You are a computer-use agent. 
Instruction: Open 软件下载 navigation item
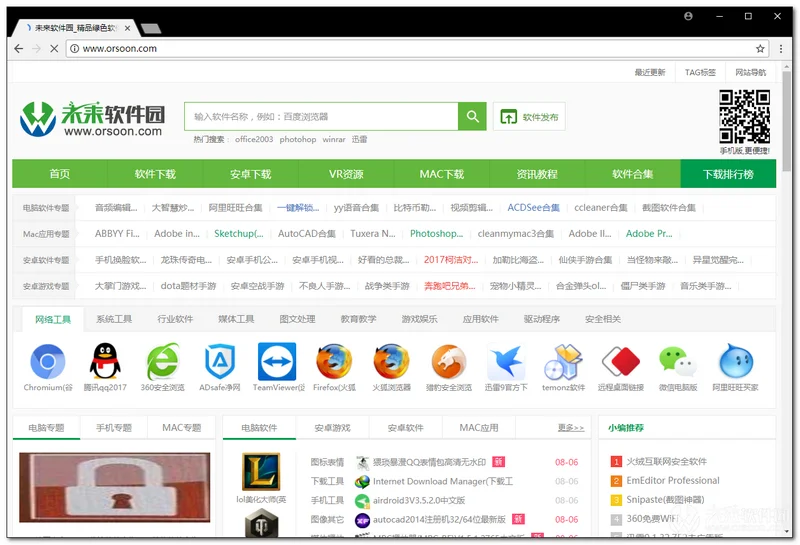click(155, 174)
